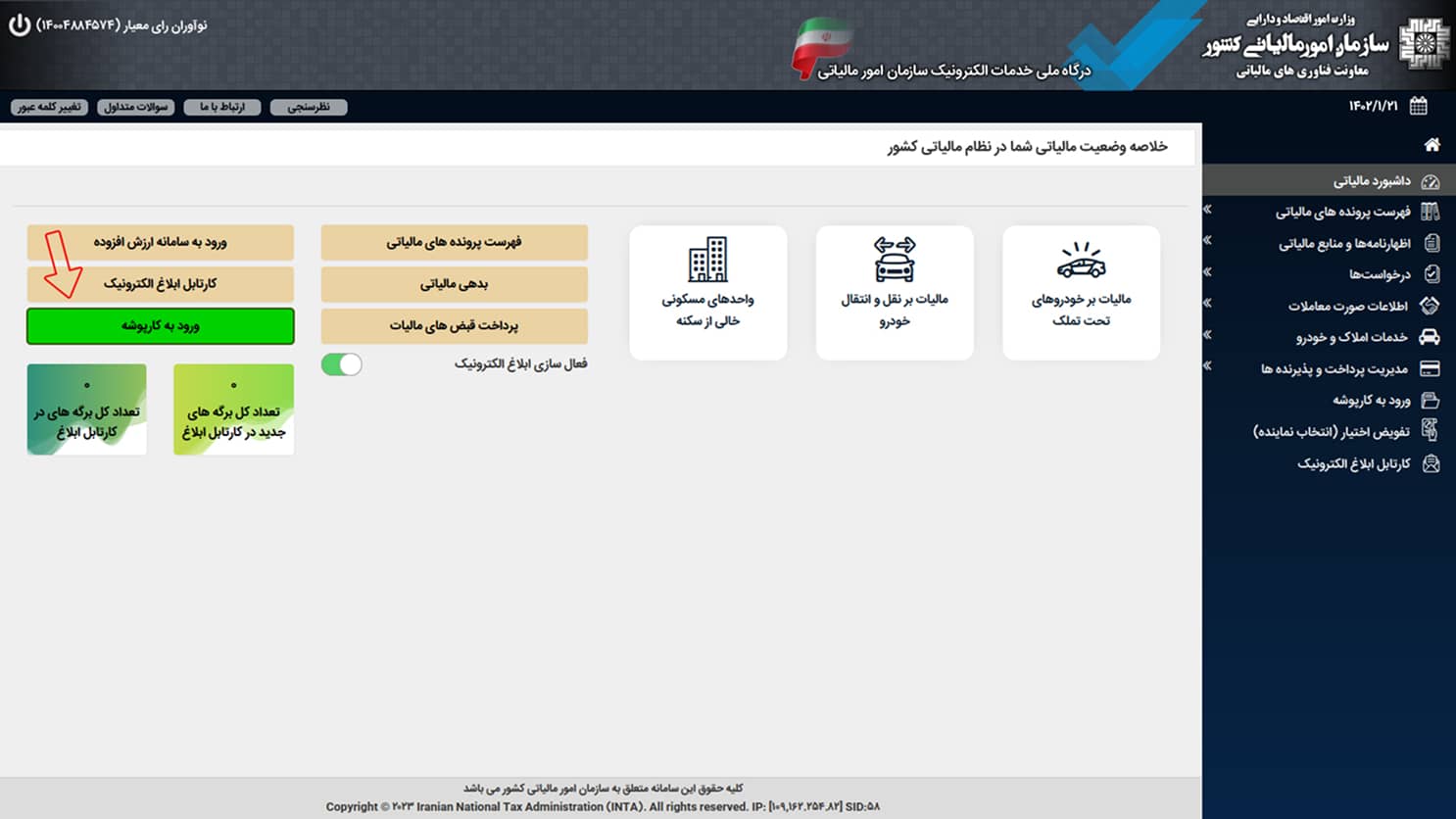Click the نوآوران رای معیار user name
Image resolution: width=1456 pixels, height=819 pixels.
click(121, 25)
